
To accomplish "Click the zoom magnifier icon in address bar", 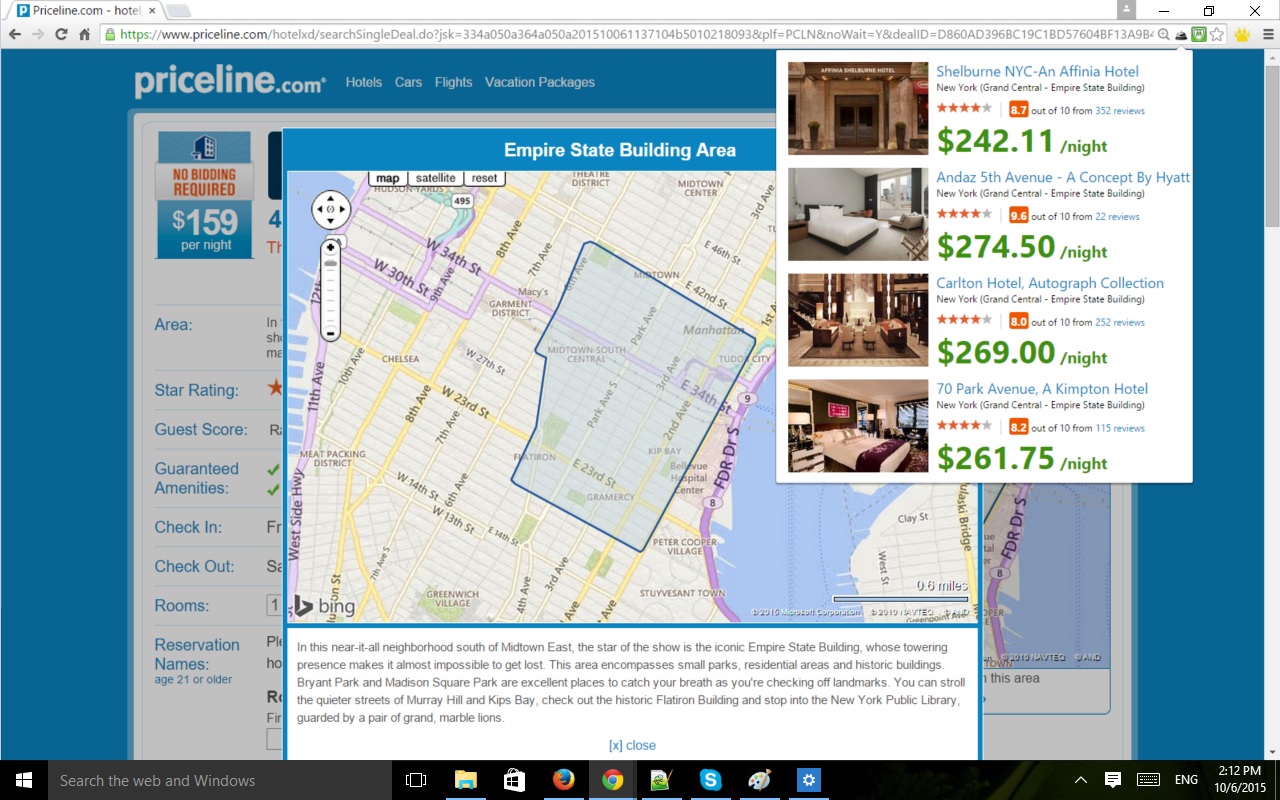I will pos(1164,34).
